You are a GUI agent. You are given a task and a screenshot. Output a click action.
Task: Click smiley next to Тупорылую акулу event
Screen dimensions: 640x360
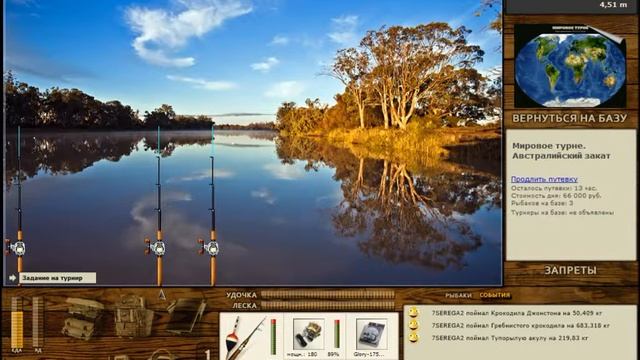[x=413, y=338]
